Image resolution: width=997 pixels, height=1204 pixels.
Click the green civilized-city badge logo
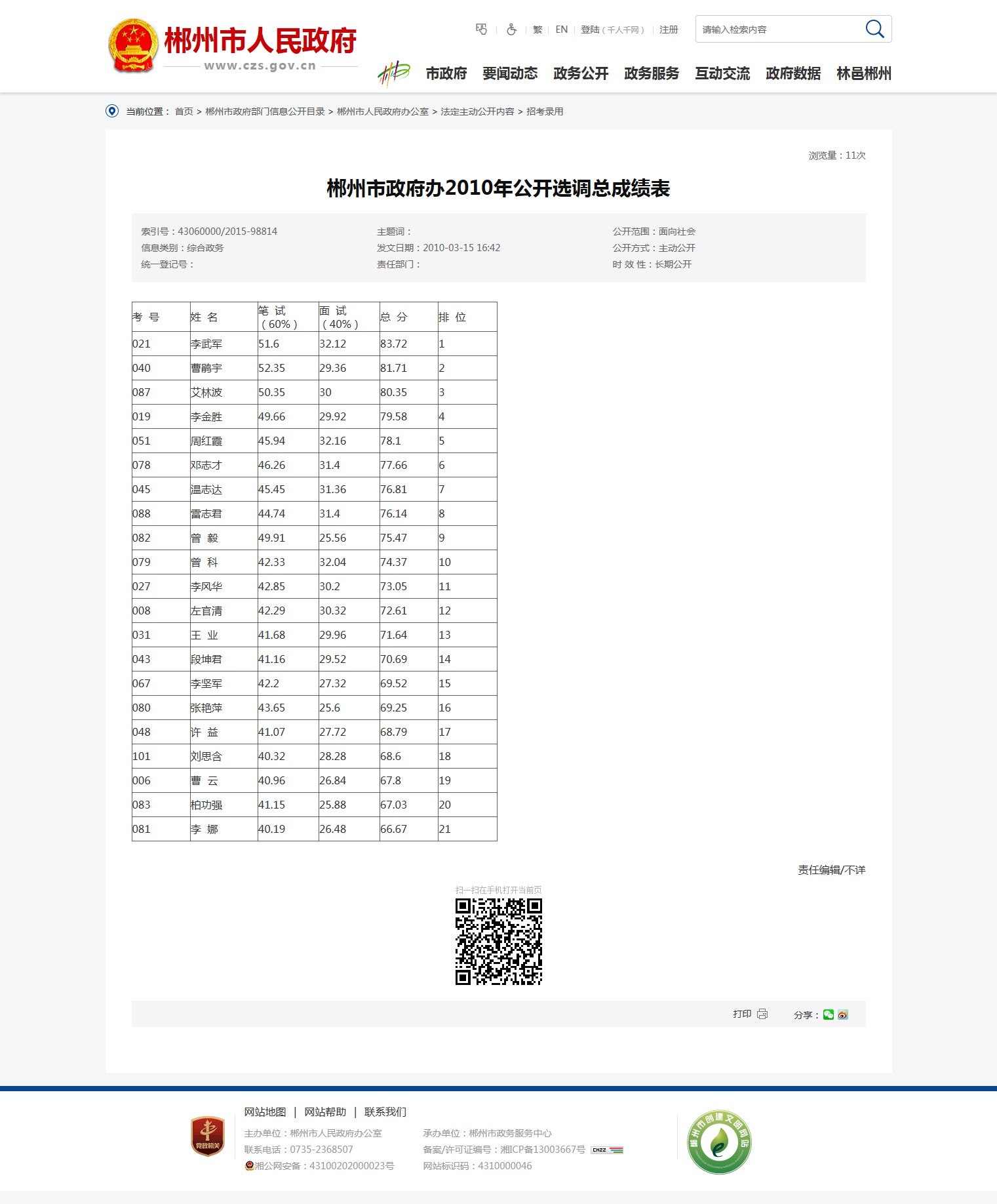point(719,1142)
